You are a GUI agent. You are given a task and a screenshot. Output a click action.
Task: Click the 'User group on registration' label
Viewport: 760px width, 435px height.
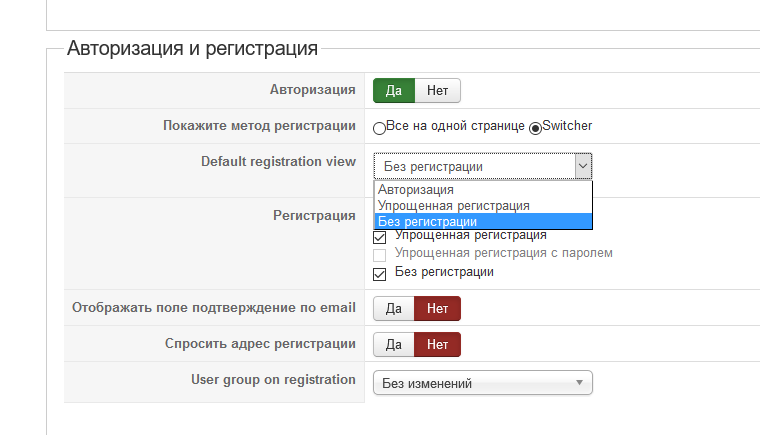[x=273, y=380]
